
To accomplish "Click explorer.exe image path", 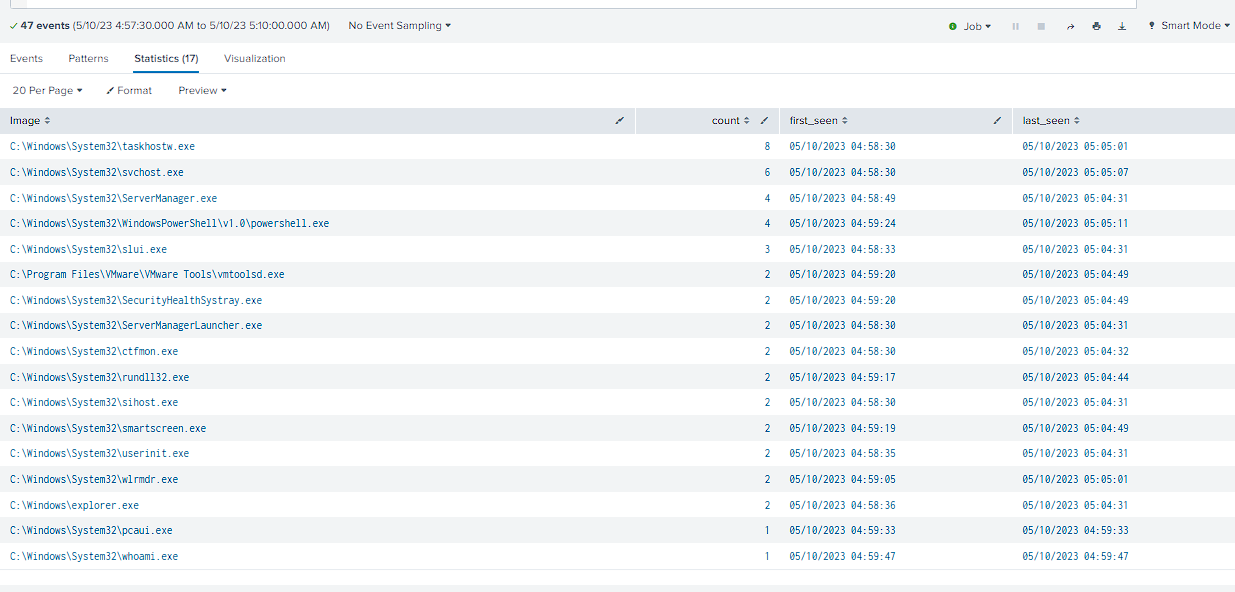I will pos(74,506).
